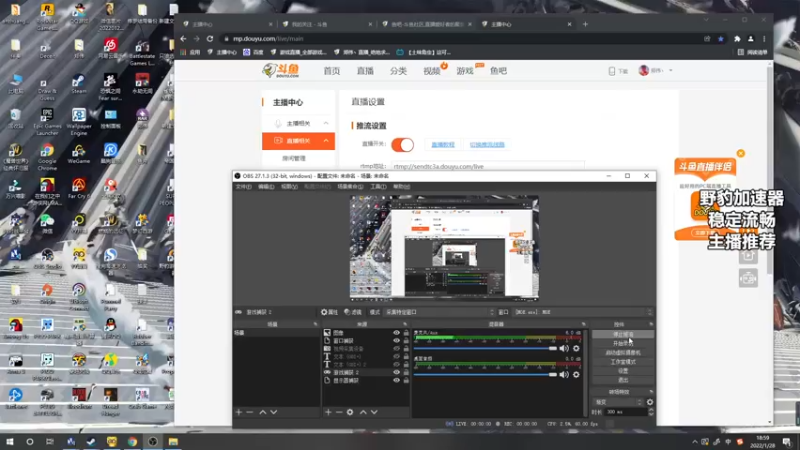Open 帮助(H) menu in OBS

pos(402,187)
